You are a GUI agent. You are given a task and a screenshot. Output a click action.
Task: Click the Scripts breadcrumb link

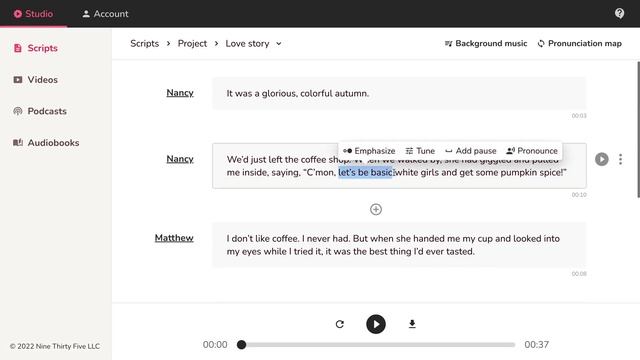click(144, 43)
